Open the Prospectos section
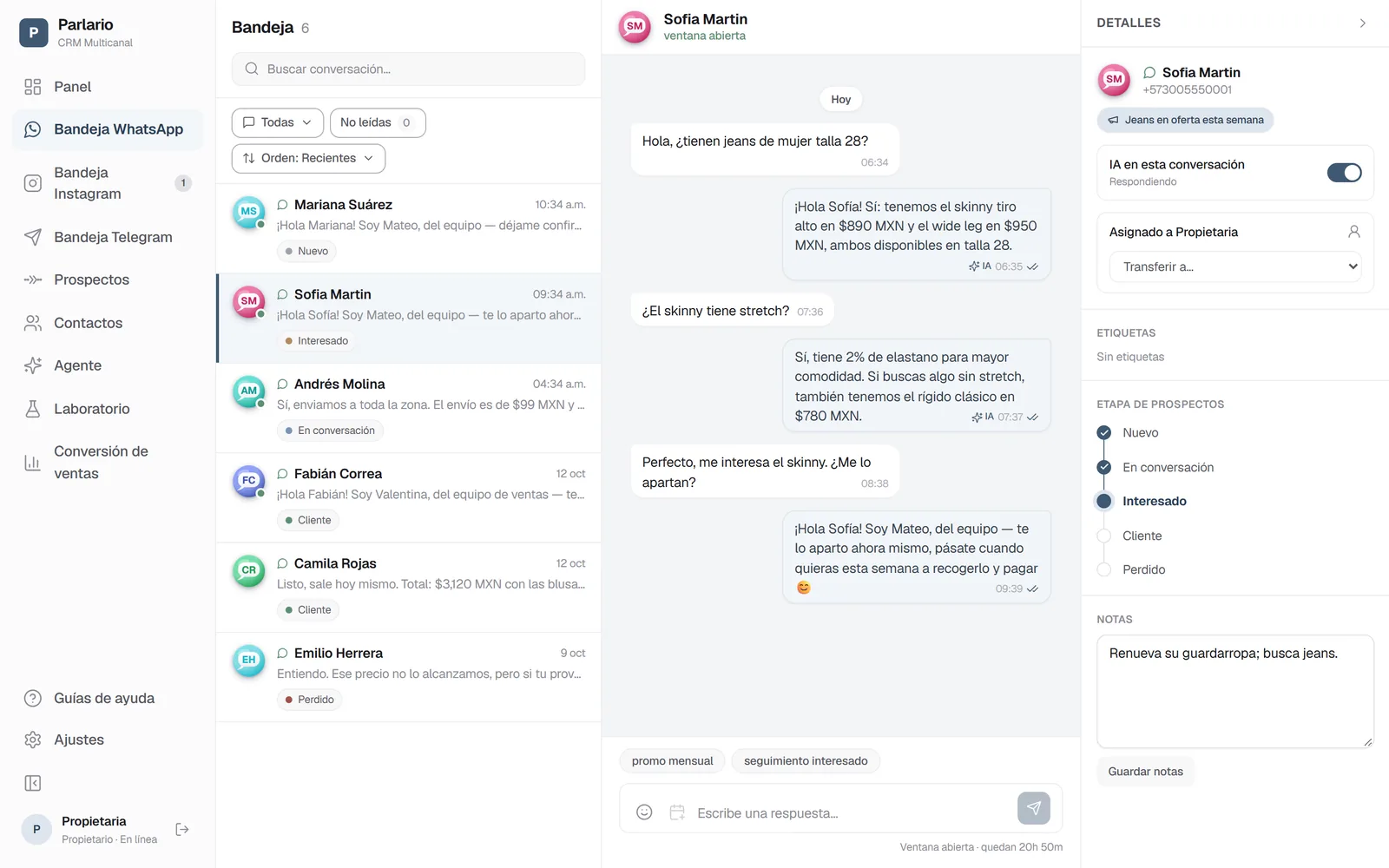The width and height of the screenshot is (1389, 868). [x=108, y=279]
